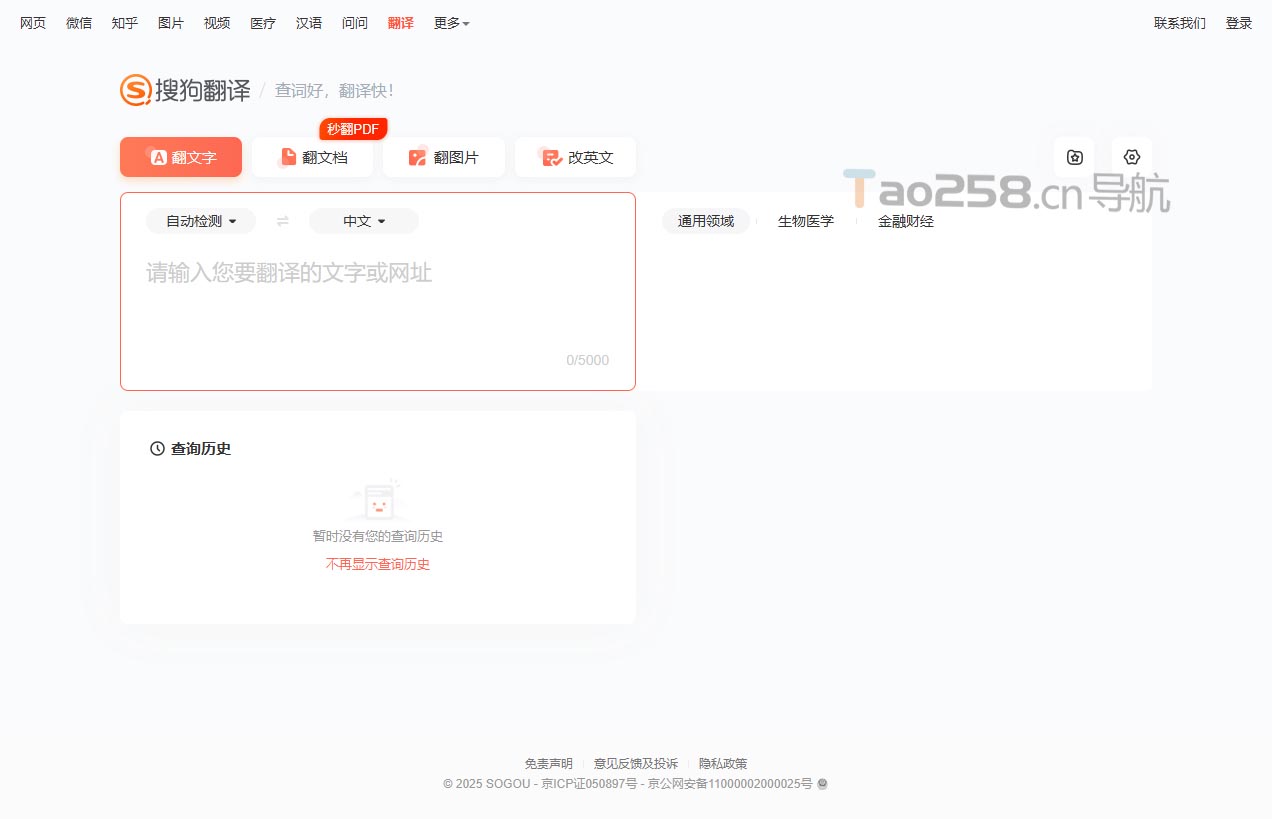Go to 知乎 in the top navigation

(125, 23)
